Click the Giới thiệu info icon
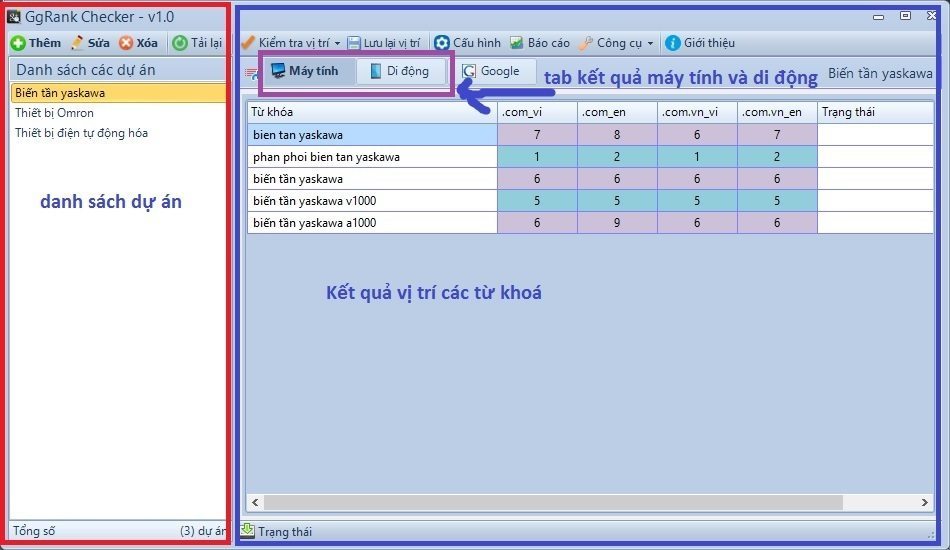This screenshot has width=950, height=550. click(x=672, y=43)
